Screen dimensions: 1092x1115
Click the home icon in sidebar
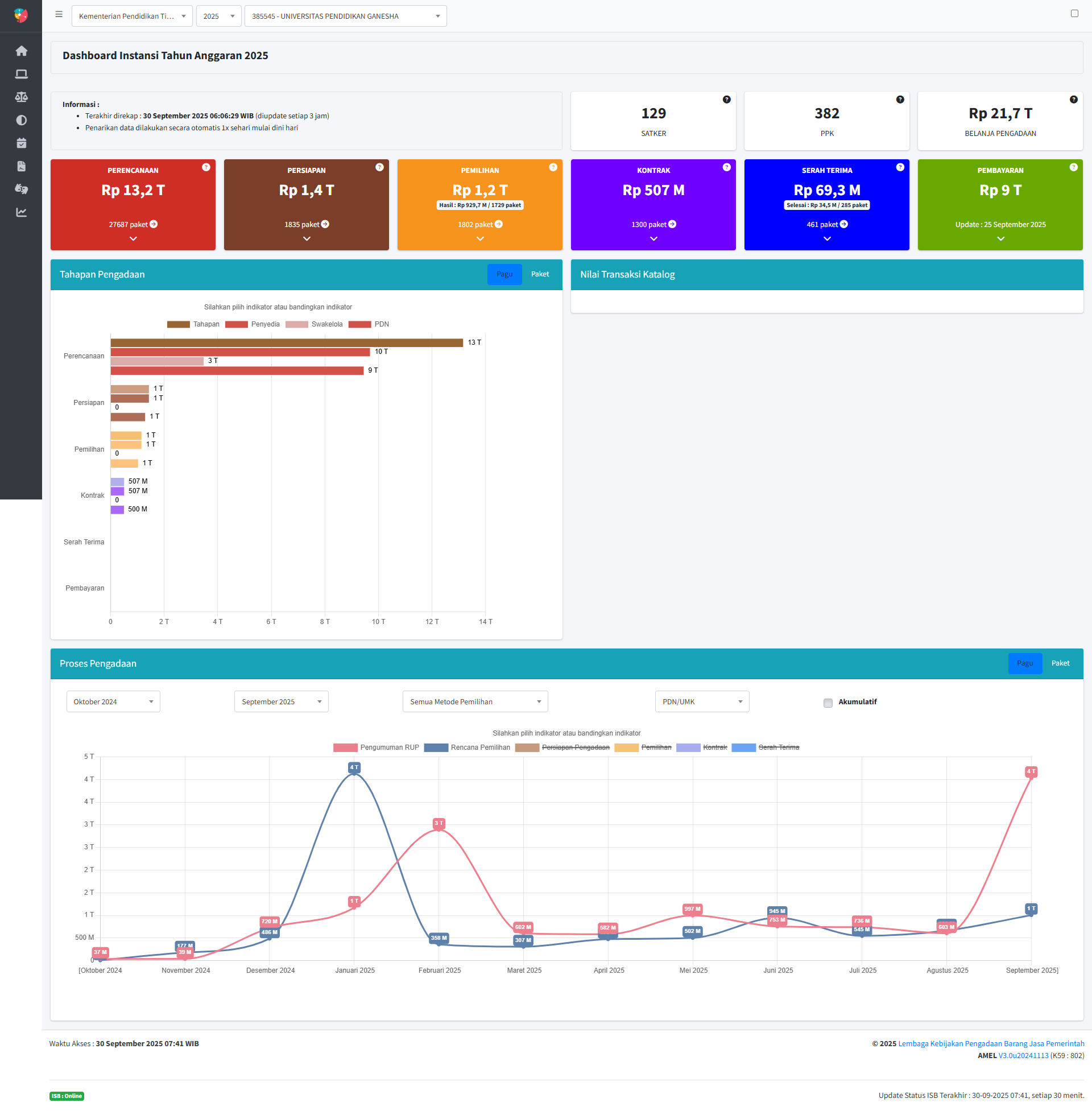coord(21,51)
